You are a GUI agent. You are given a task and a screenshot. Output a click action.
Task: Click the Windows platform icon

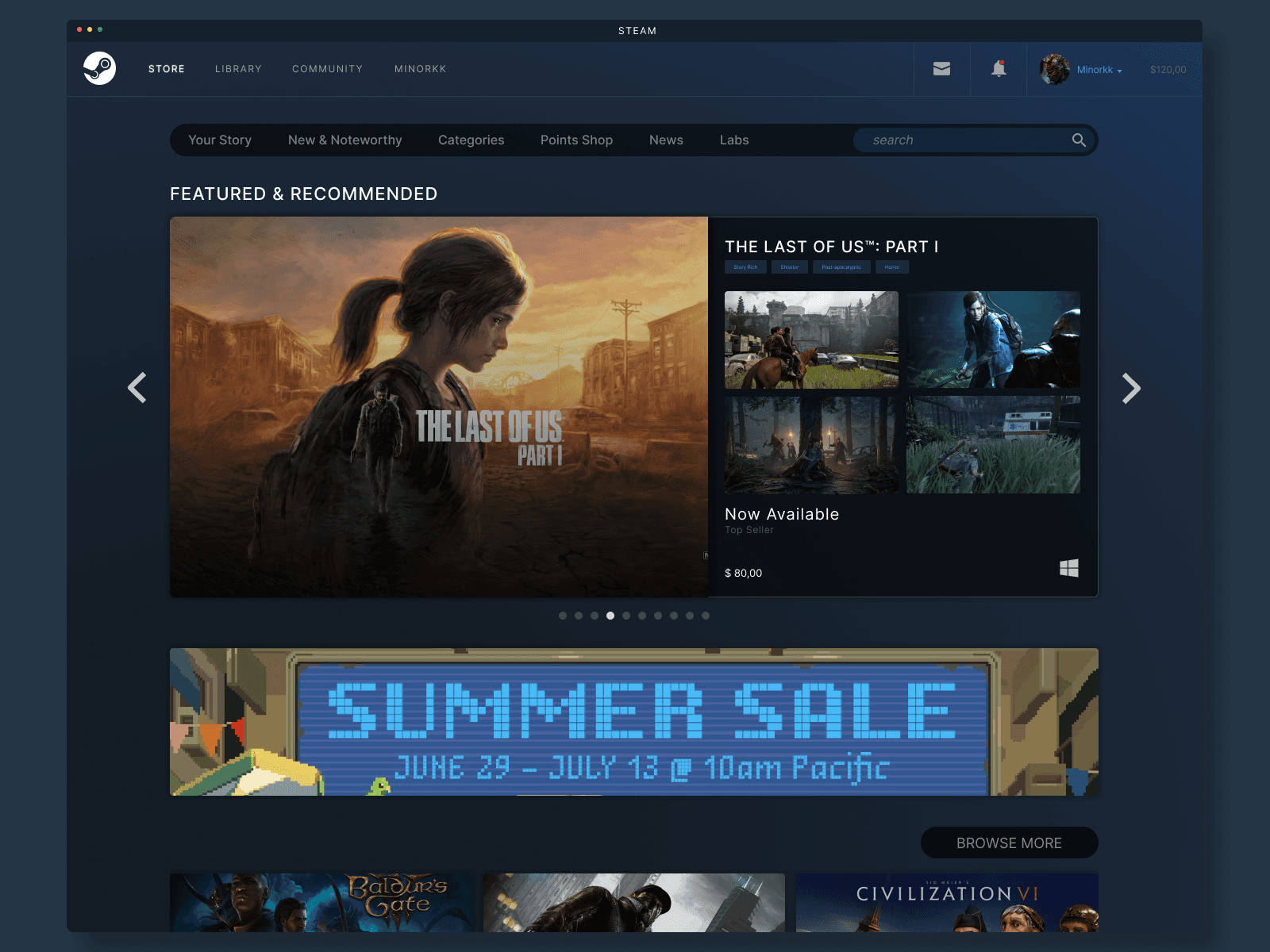[x=1069, y=568]
